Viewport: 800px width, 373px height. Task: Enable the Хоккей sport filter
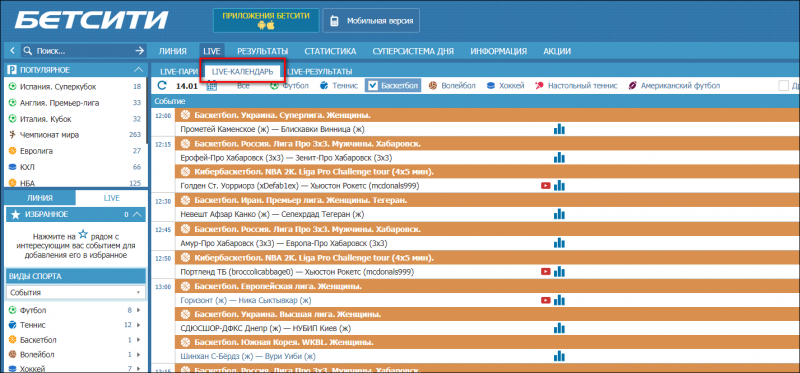point(506,86)
